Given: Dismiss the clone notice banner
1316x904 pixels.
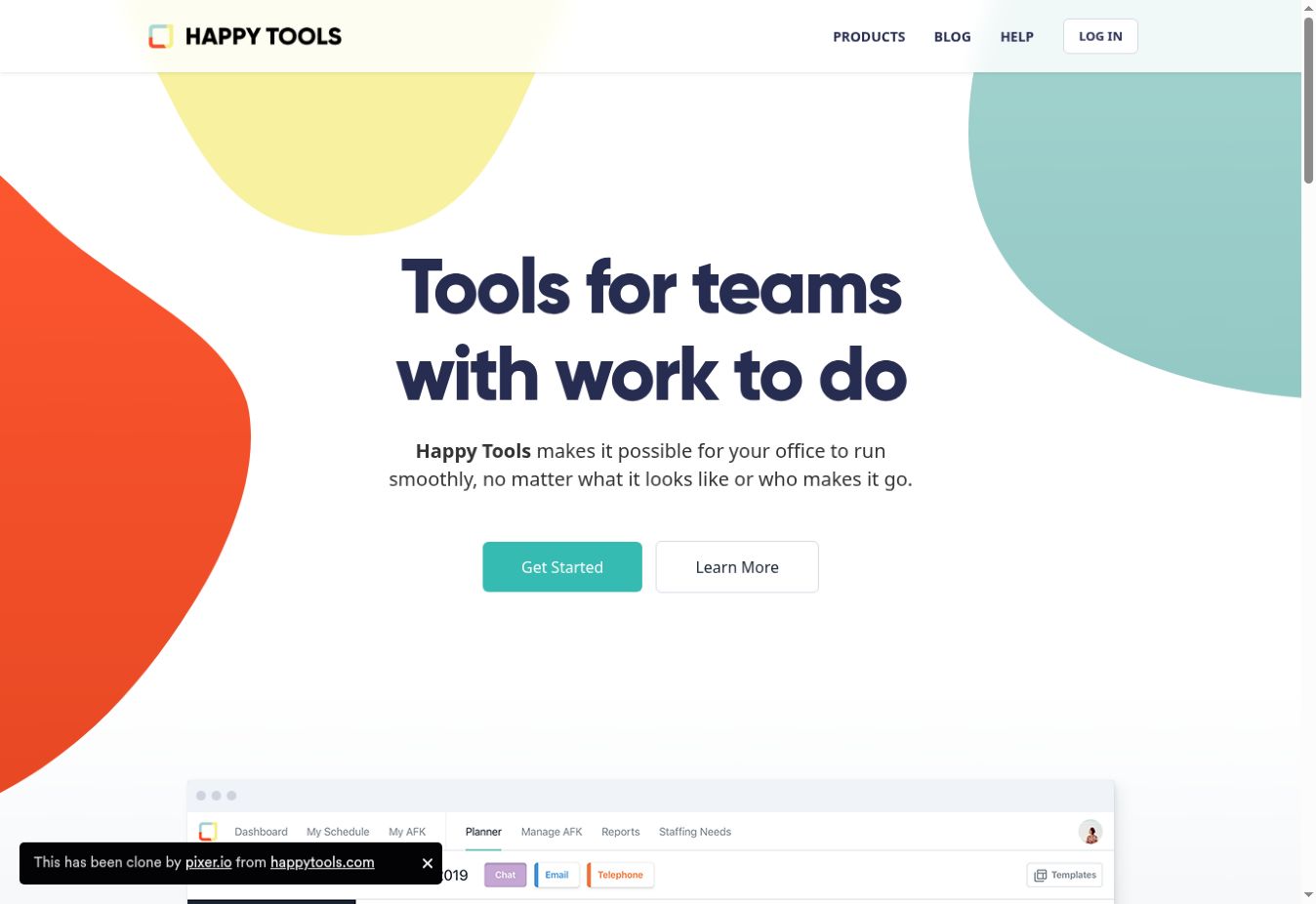Looking at the screenshot, I should (428, 863).
